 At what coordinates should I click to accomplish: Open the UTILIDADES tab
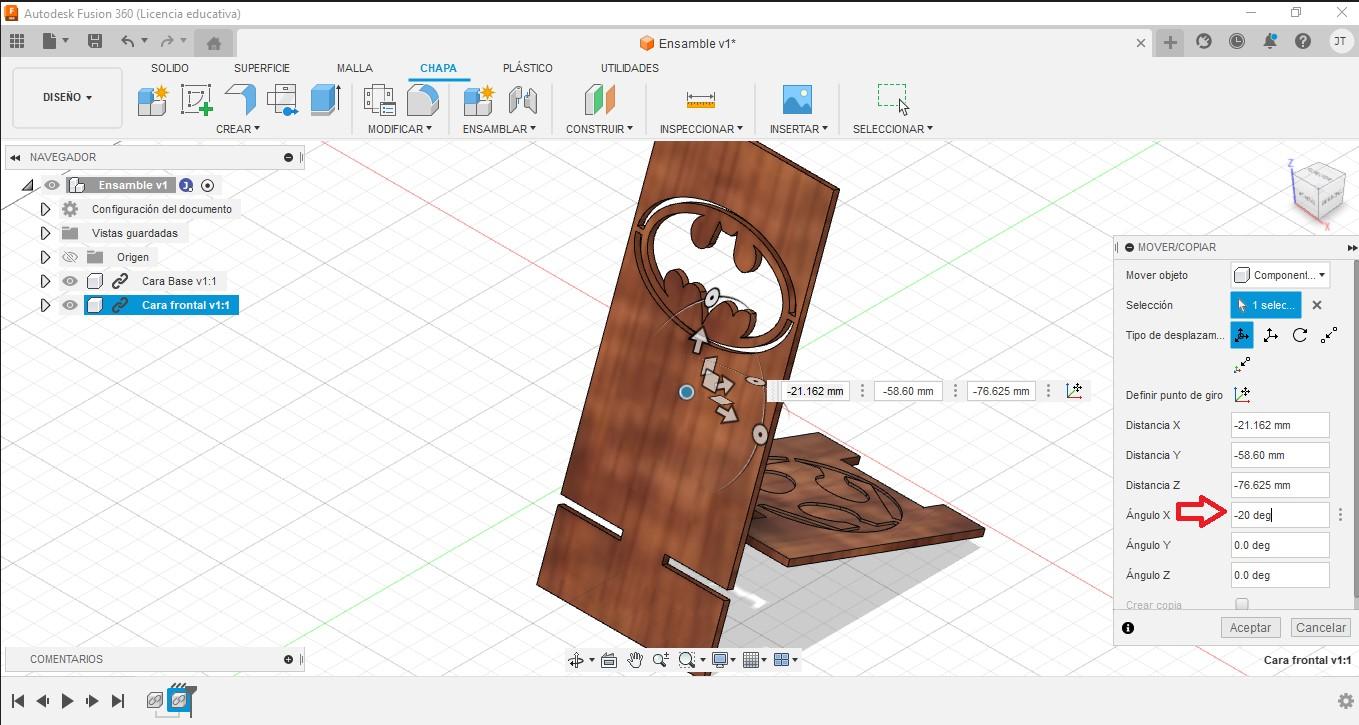(x=630, y=68)
